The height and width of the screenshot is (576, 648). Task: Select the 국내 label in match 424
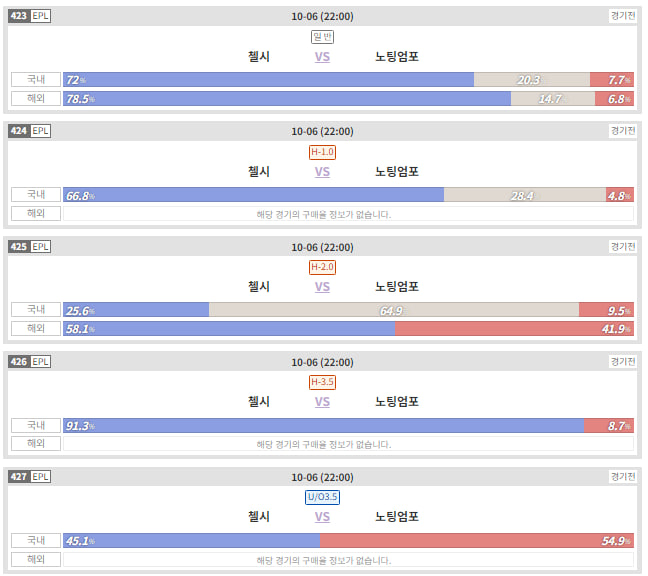[x=36, y=195]
